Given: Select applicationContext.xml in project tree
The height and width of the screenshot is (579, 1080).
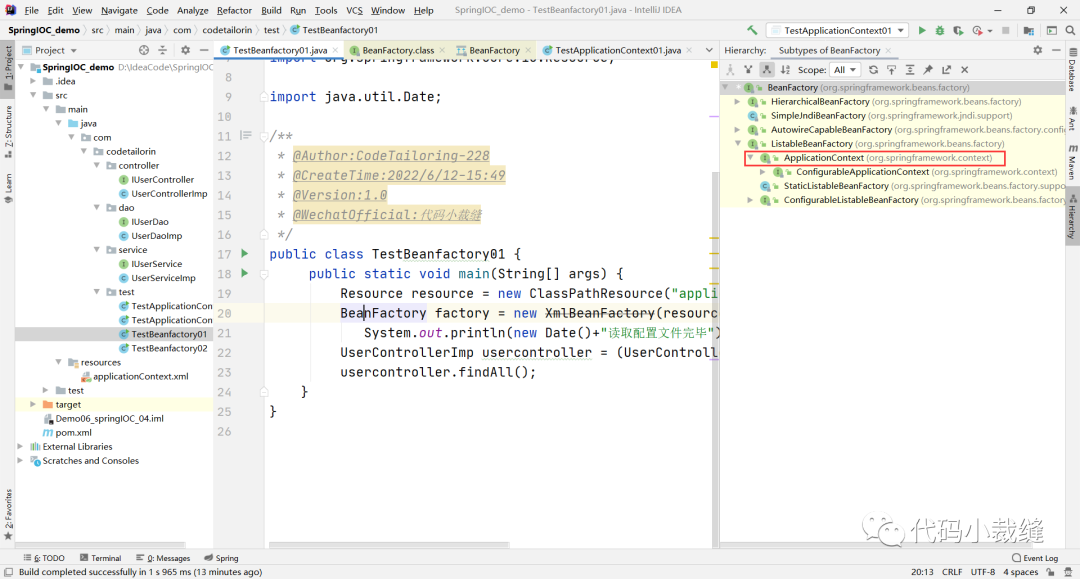Looking at the screenshot, I should pyautogui.click(x=140, y=377).
